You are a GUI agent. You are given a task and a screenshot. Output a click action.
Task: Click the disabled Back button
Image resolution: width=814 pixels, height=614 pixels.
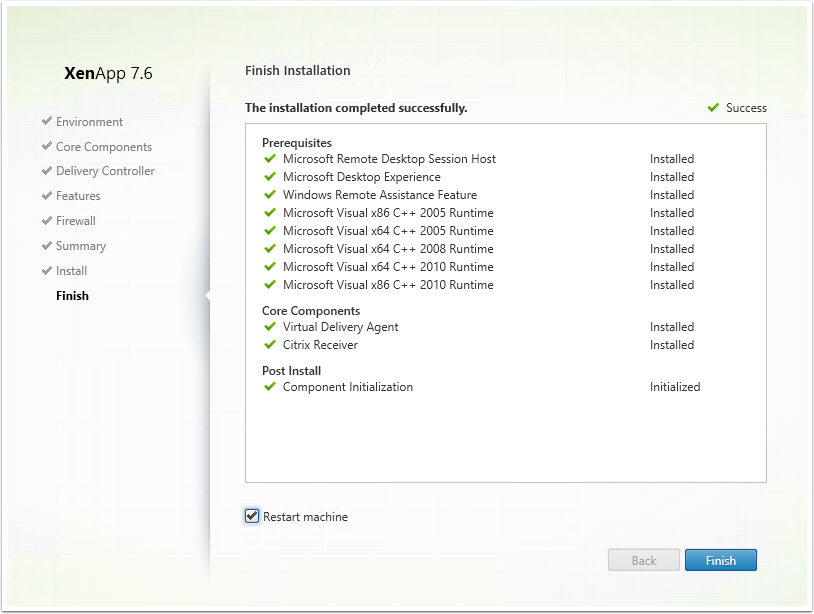pos(644,560)
